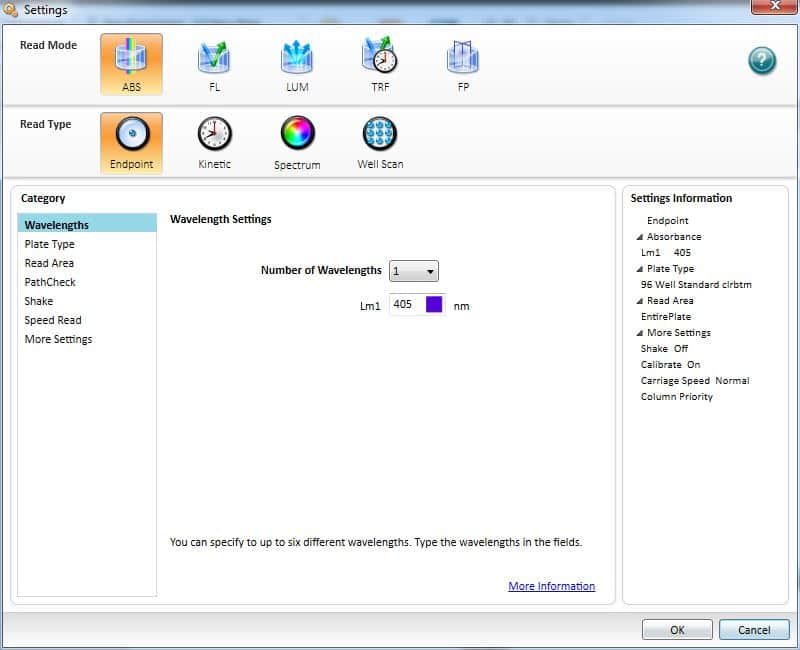Choose the Well Scan read type
Viewport: 800px width, 650px height.
tap(380, 143)
